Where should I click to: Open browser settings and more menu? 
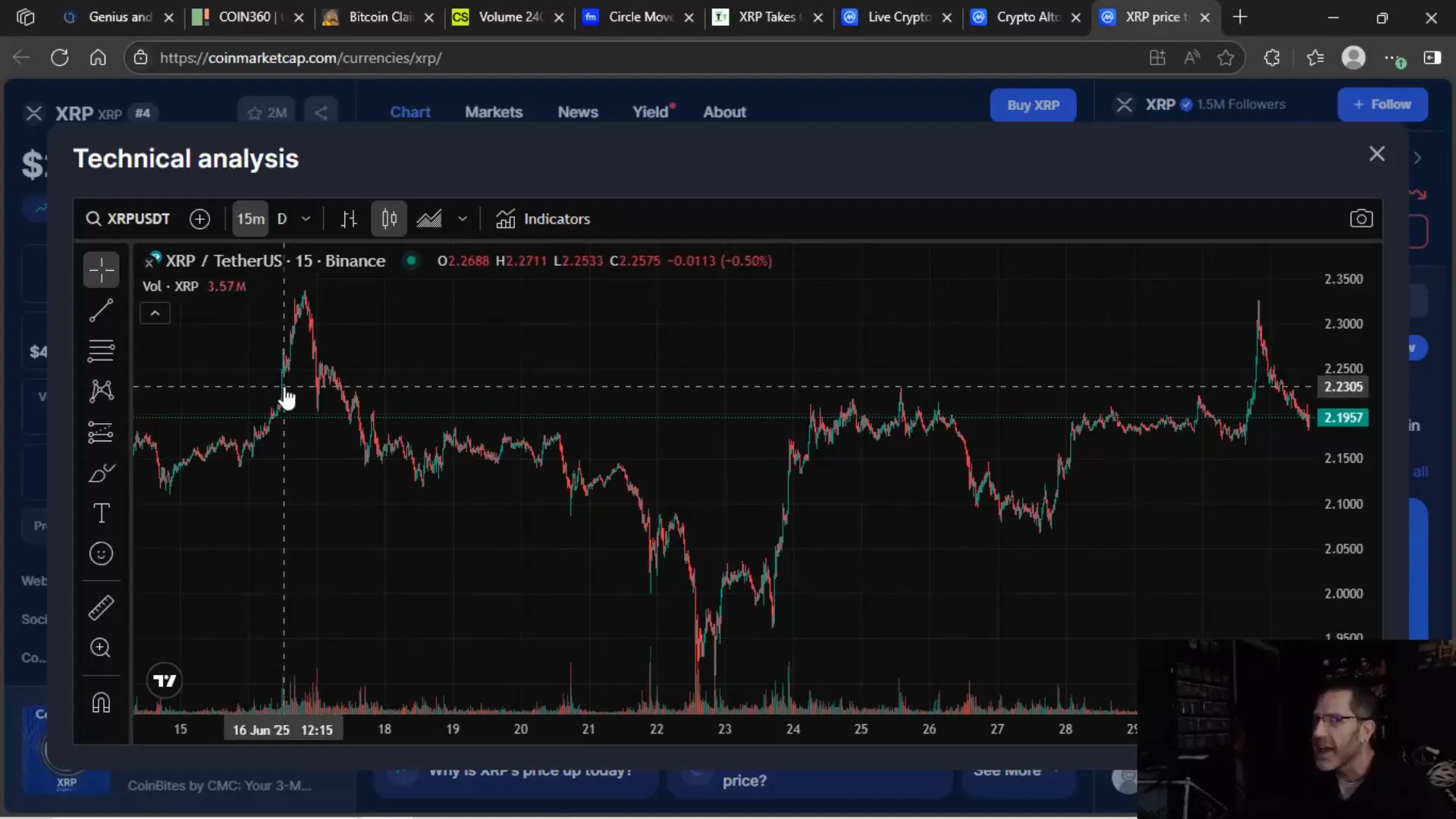click(1394, 58)
